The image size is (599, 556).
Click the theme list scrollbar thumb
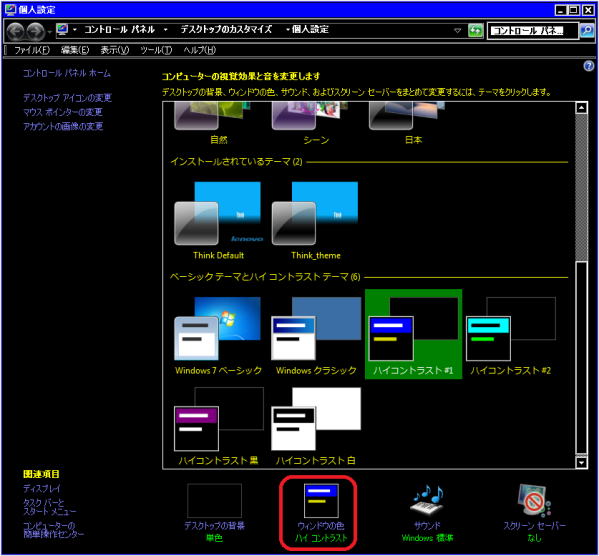pos(581,358)
